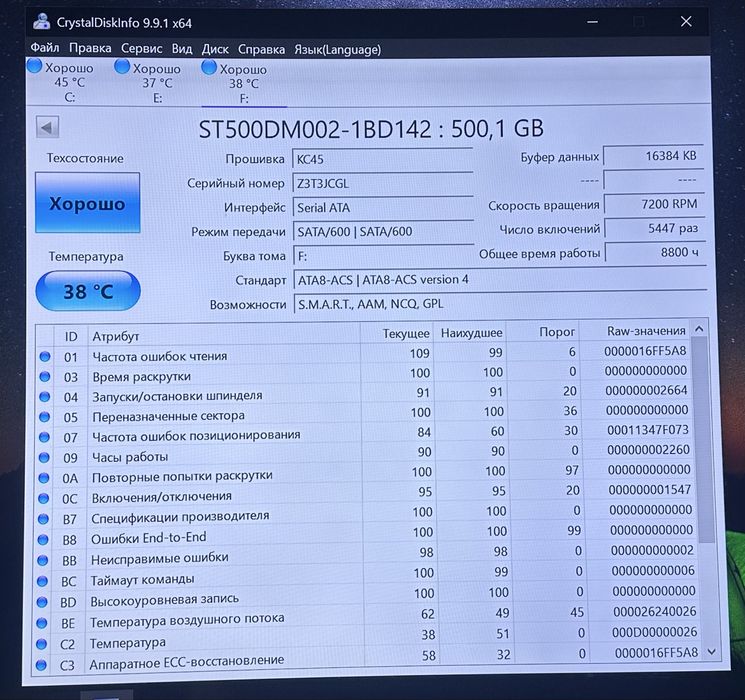Screen dimensions: 745x700
Task: Open the Сервис menu
Action: click(x=142, y=48)
